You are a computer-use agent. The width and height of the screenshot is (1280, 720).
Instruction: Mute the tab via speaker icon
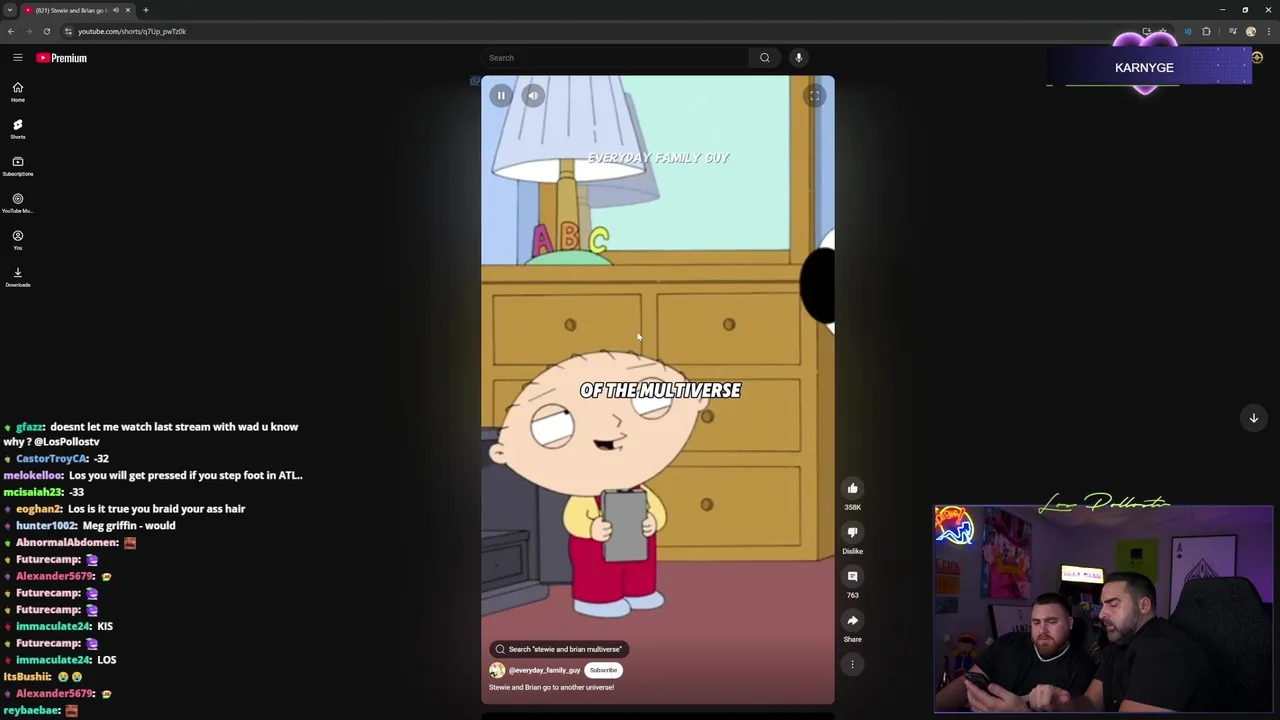point(116,10)
